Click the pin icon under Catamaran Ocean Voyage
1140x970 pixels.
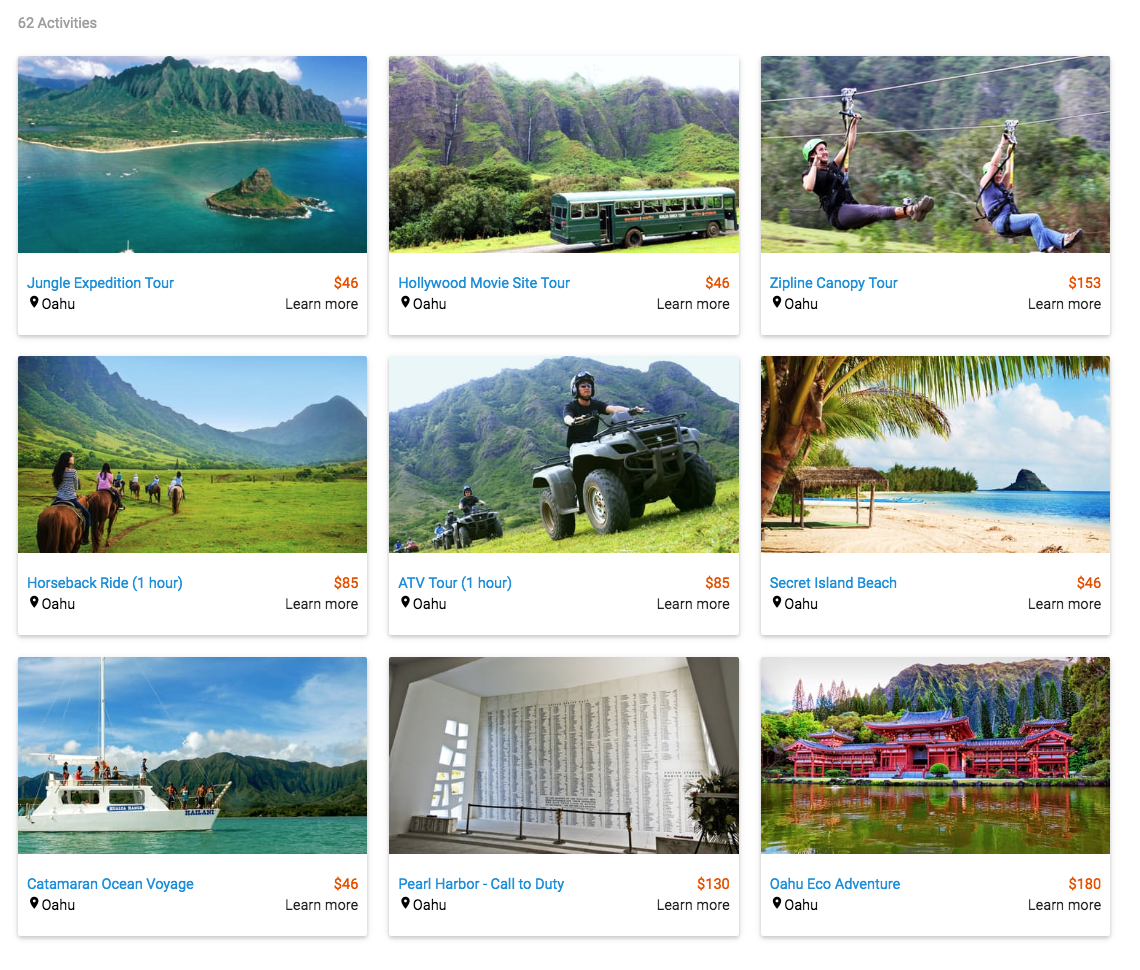click(34, 904)
